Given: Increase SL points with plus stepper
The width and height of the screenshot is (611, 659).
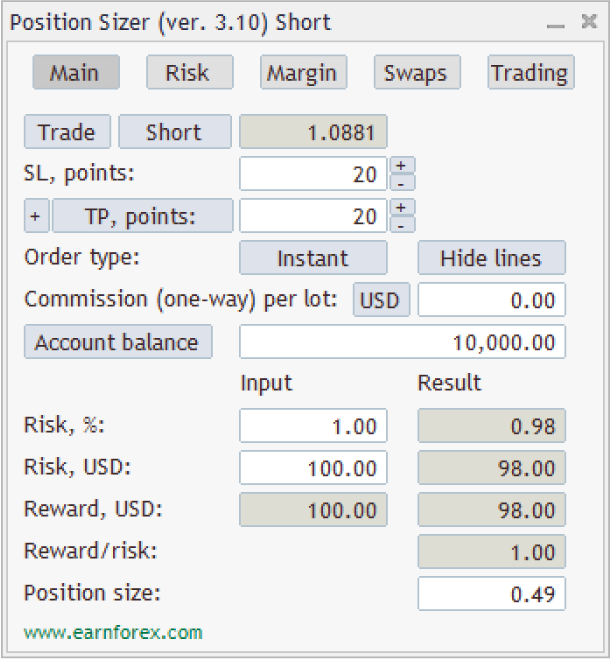Looking at the screenshot, I should pyautogui.click(x=401, y=165).
